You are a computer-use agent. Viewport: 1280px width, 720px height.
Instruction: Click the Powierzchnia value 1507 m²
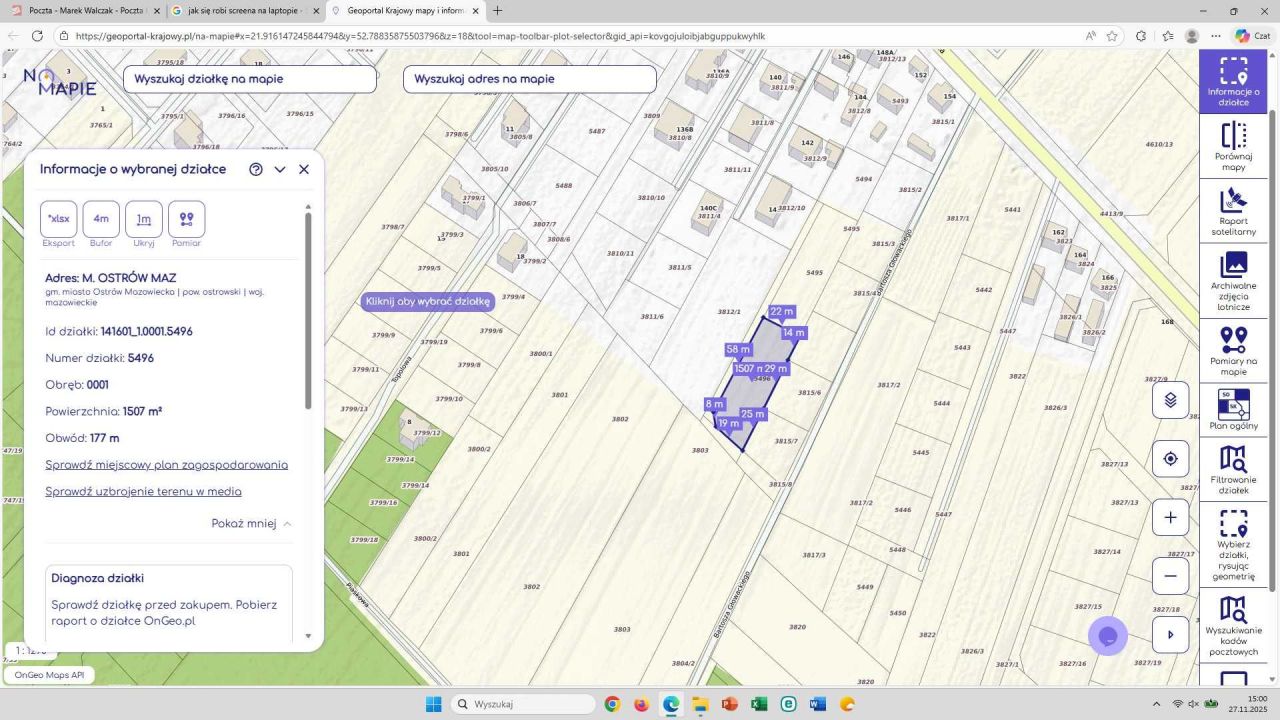(142, 411)
